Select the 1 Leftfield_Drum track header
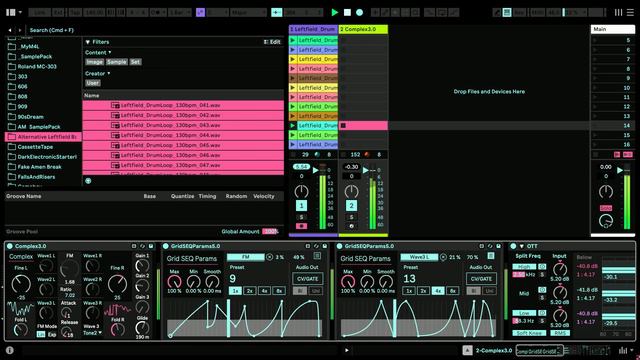 click(313, 29)
